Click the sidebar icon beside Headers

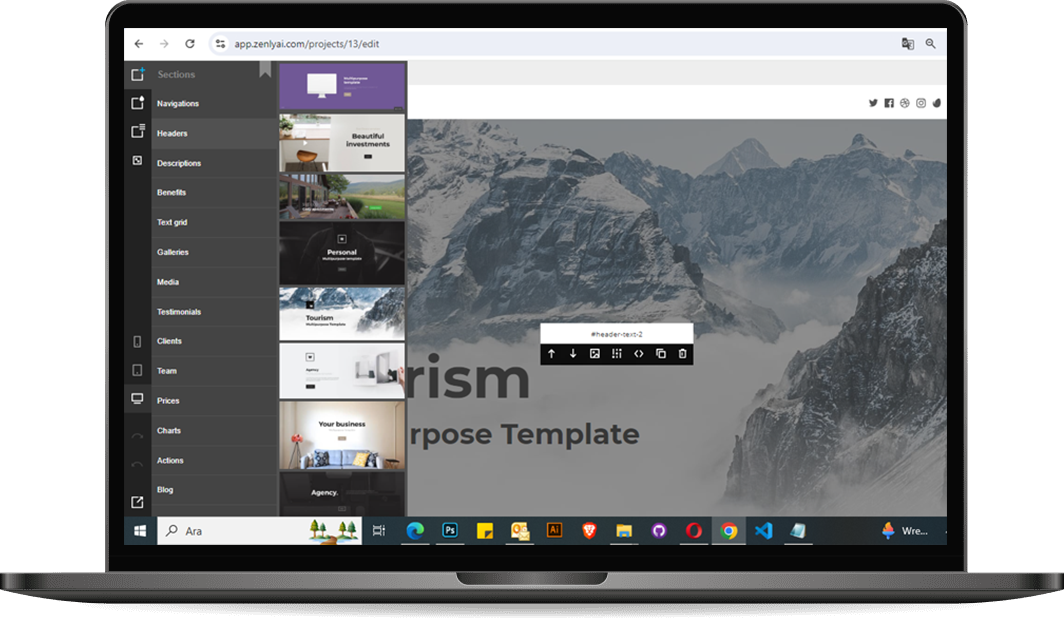pos(138,131)
